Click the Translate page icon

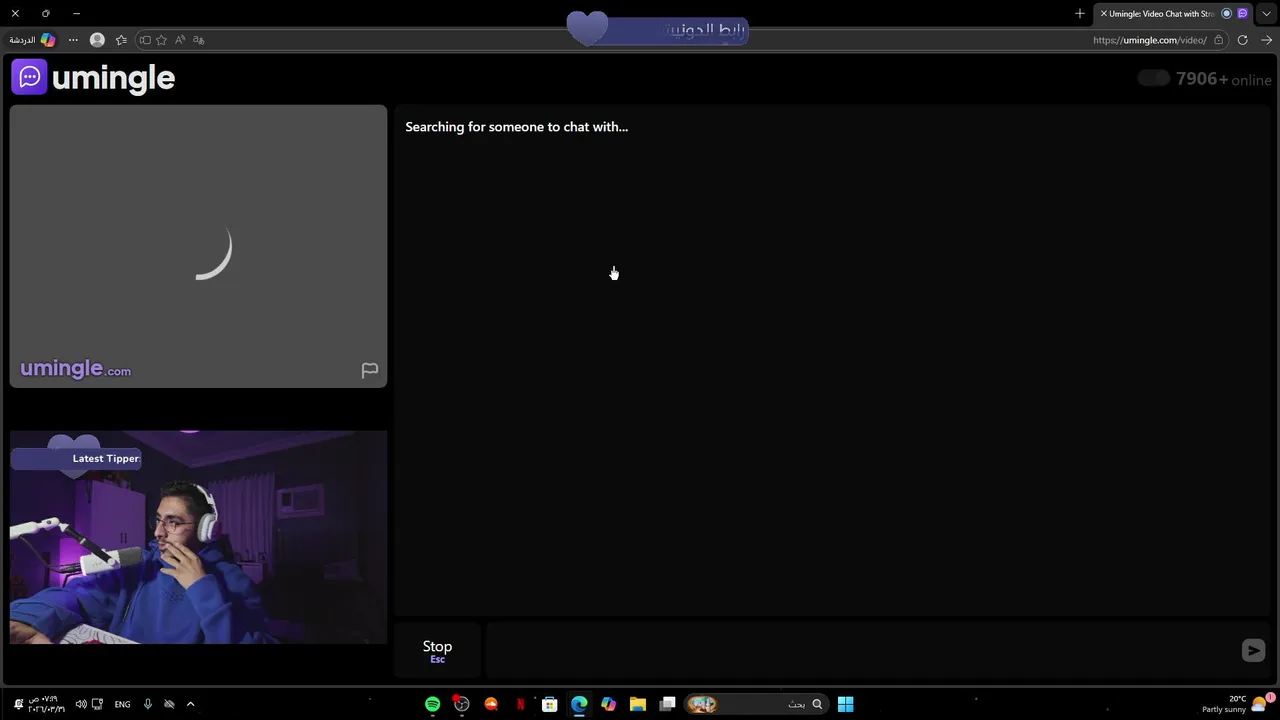(198, 40)
